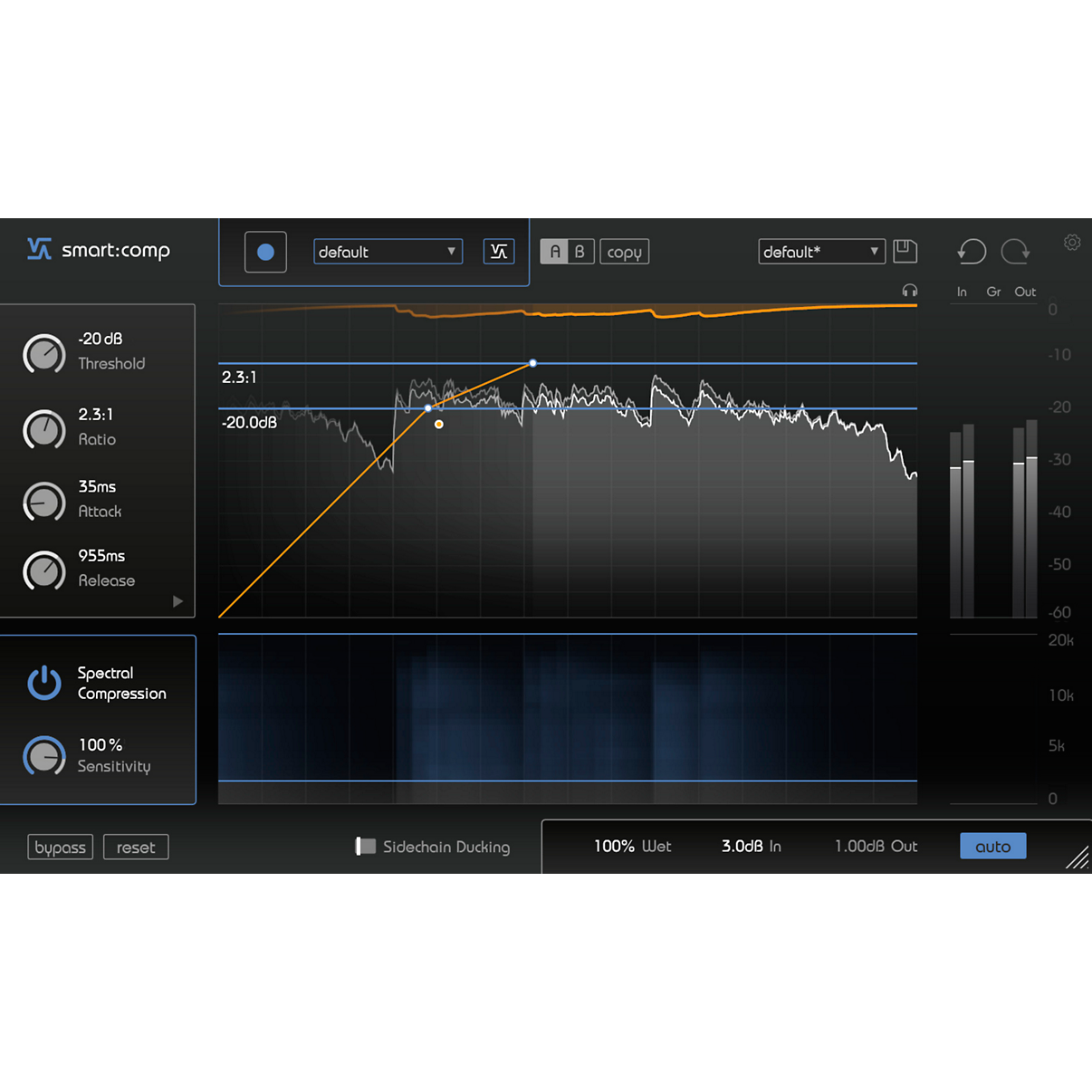This screenshot has height=1092, width=1092.
Task: Open the settings gear menu
Action: tap(1071, 243)
